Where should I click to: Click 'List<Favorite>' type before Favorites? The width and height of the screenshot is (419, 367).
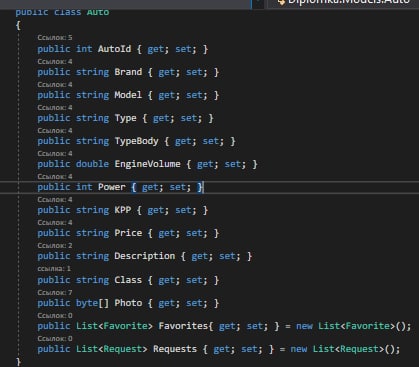point(114,326)
